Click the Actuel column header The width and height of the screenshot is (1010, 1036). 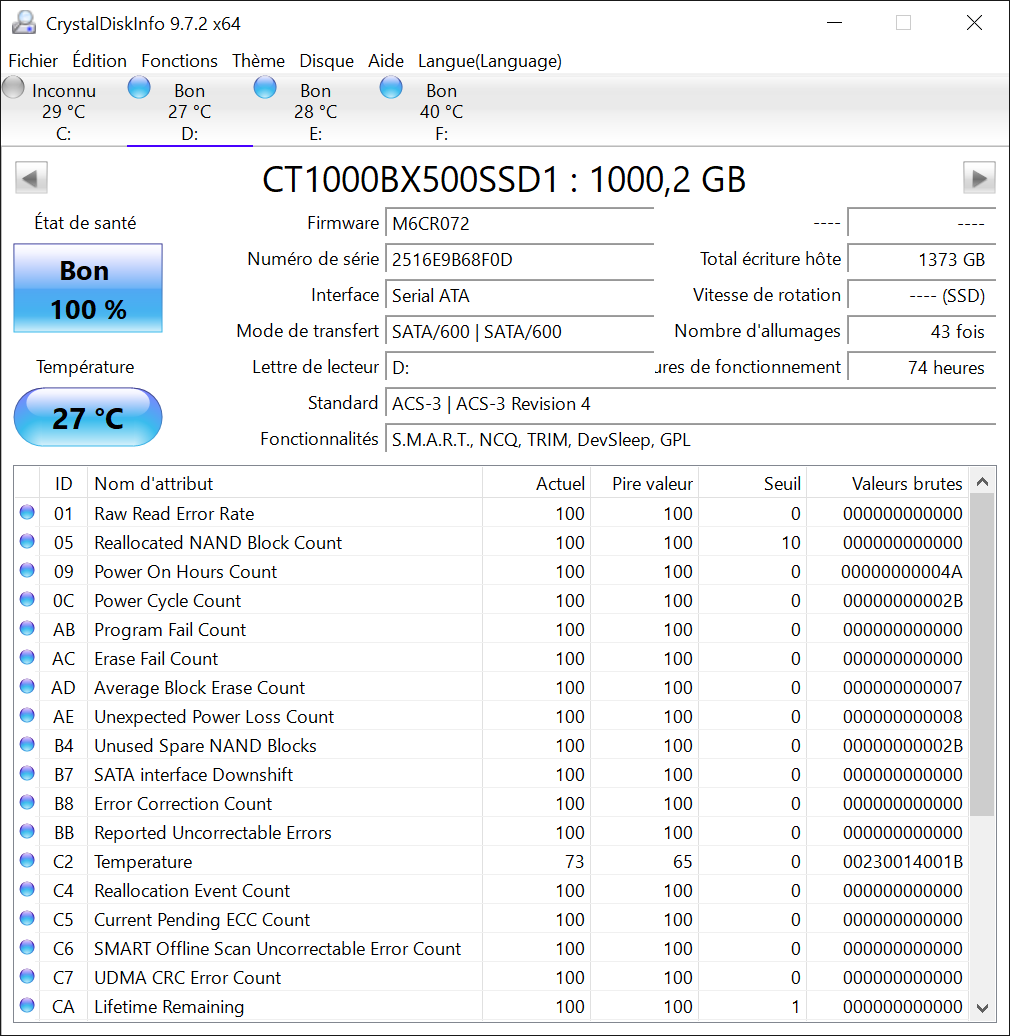536,483
